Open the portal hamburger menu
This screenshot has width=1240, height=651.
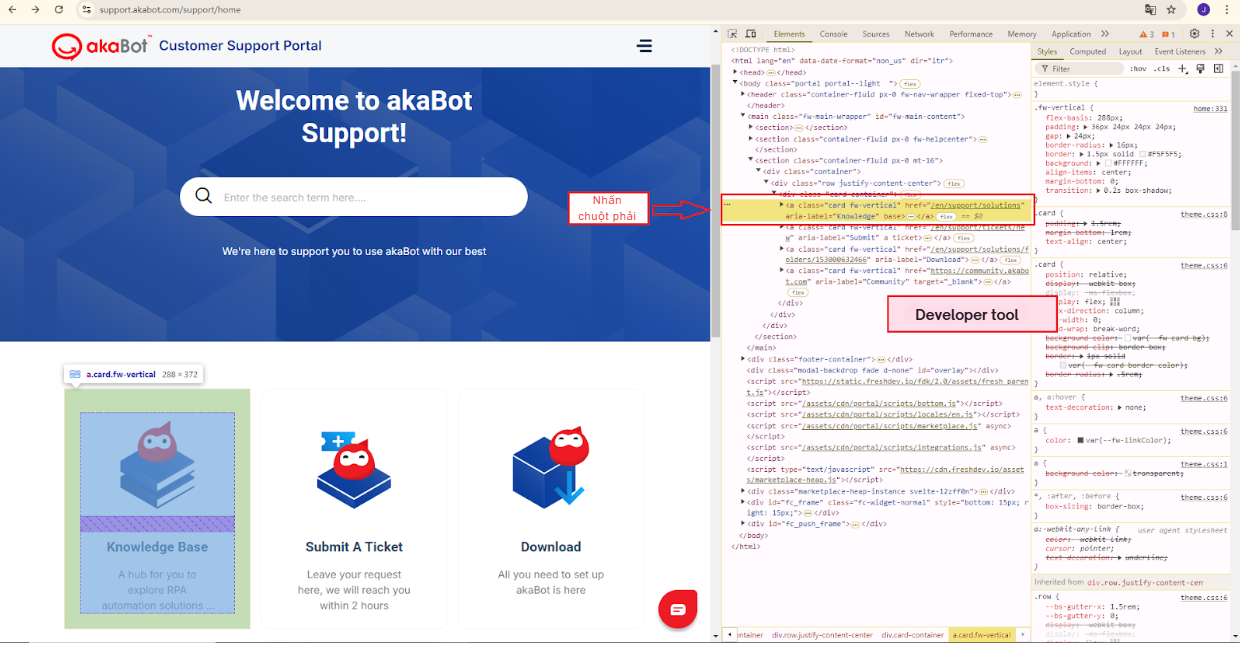[644, 46]
